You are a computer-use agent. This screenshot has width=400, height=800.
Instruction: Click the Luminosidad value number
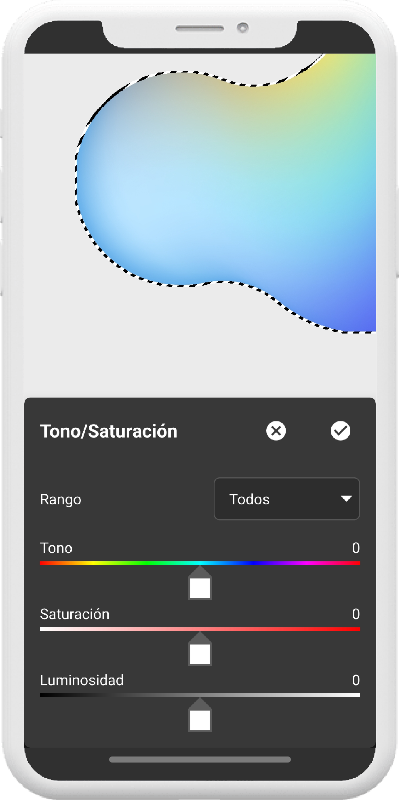click(x=356, y=680)
